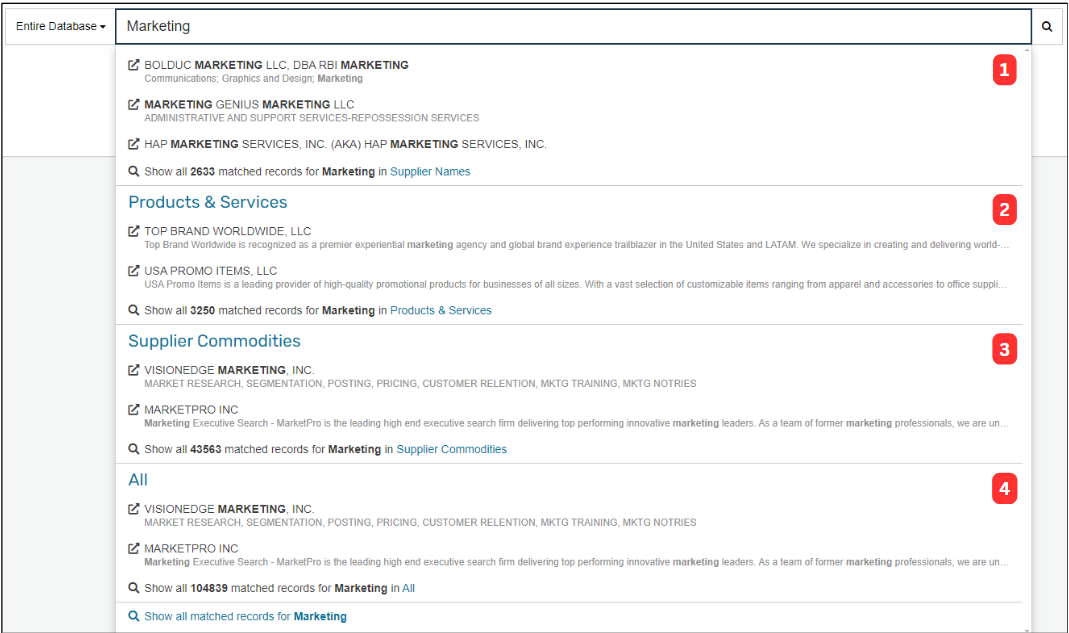1069x633 pixels.
Task: Open VISIONEDGE MARKETING, INC. under All section
Action: pos(229,509)
